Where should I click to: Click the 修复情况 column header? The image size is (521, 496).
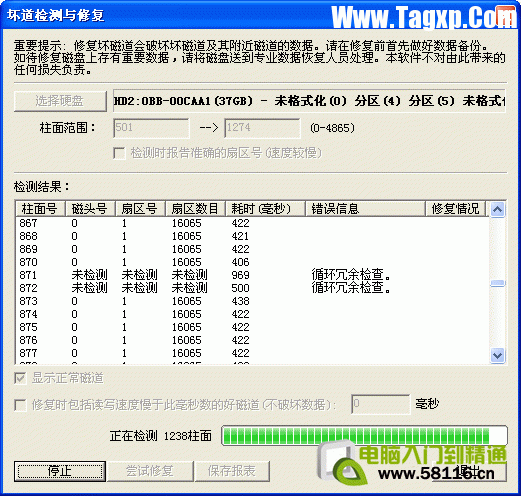click(x=455, y=209)
